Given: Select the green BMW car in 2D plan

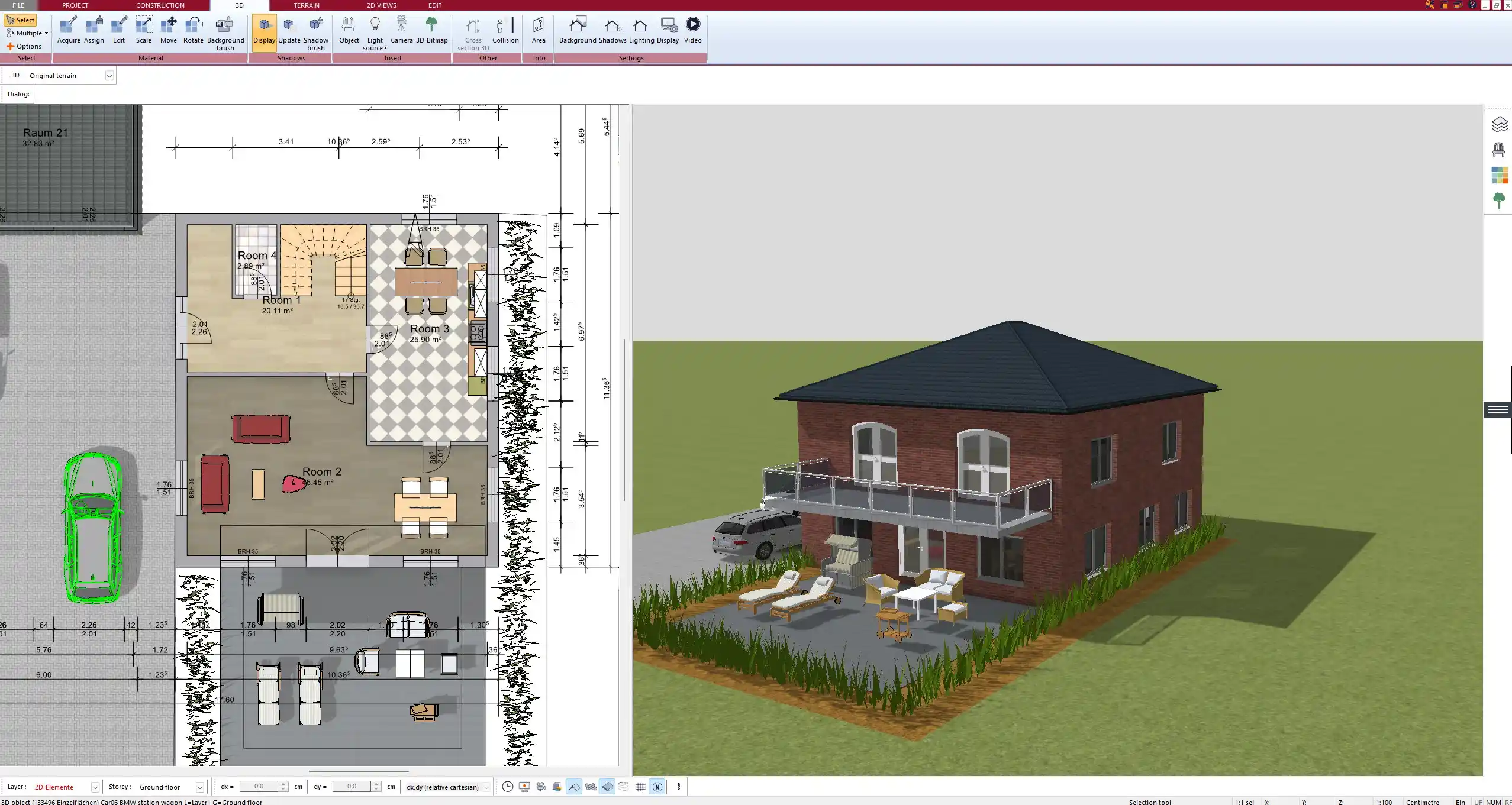Looking at the screenshot, I should 93,528.
